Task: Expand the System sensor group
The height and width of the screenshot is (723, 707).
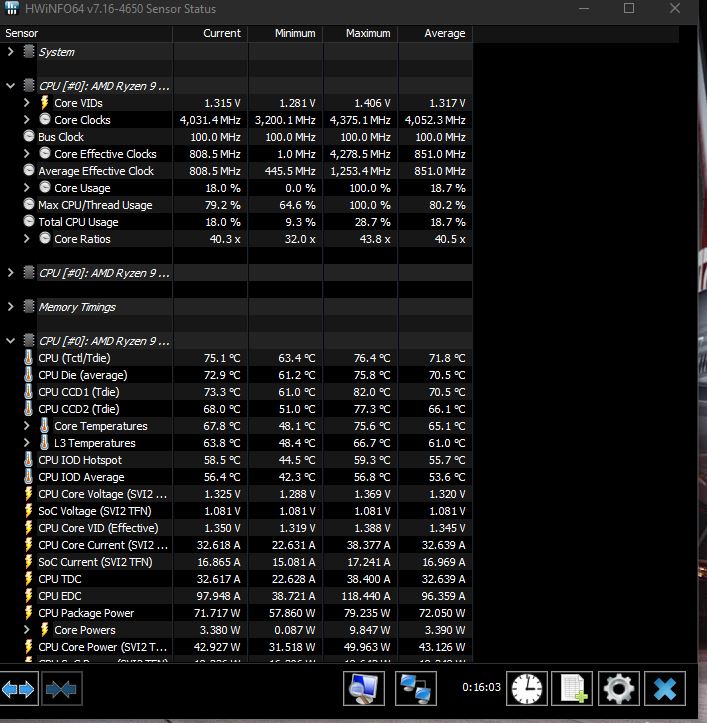Action: point(10,52)
